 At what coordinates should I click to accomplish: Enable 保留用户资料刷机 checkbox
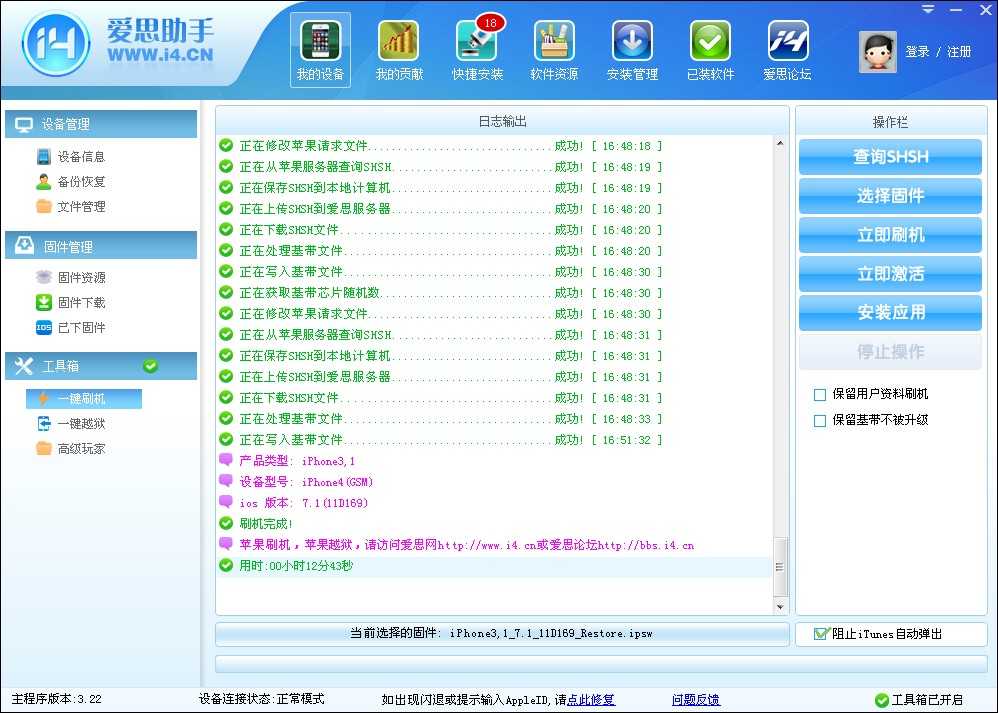pos(820,395)
